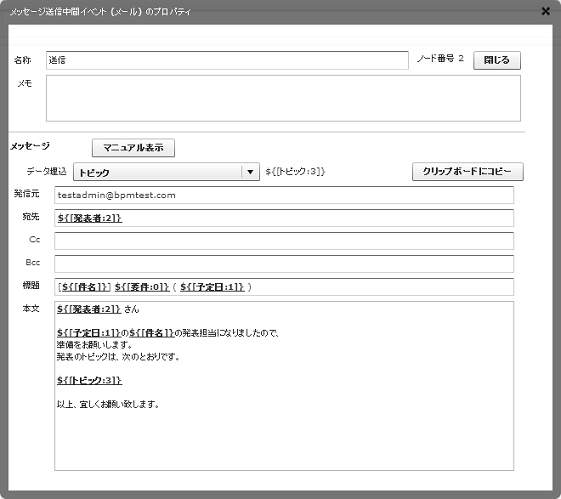Click inside the メモ text area

[x=283, y=98]
